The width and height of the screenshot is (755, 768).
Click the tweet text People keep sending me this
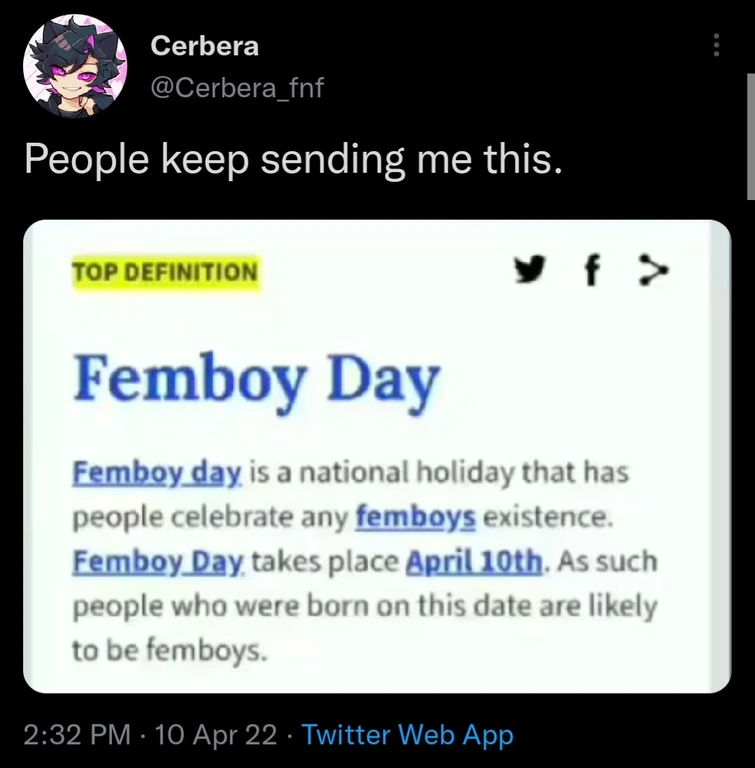[x=293, y=159]
